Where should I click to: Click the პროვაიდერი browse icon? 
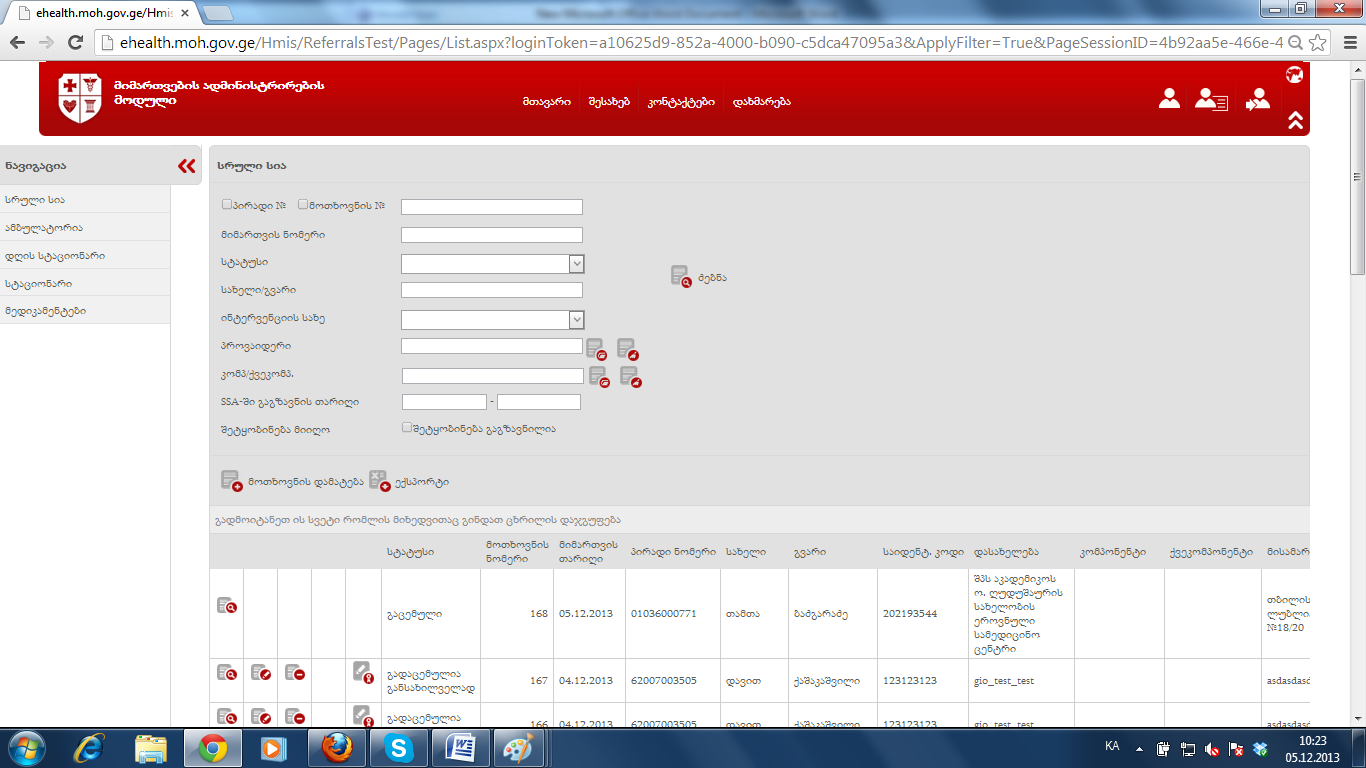pos(596,348)
